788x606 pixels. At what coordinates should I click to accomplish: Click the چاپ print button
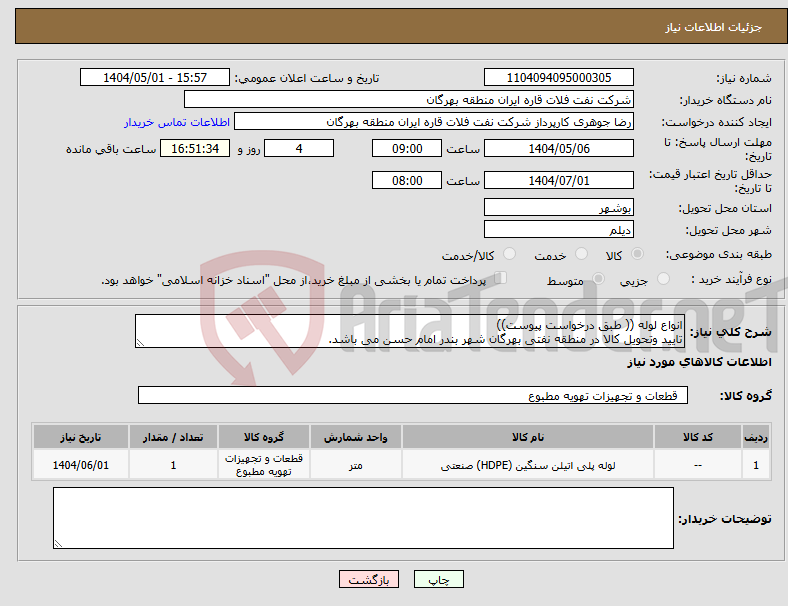439,579
